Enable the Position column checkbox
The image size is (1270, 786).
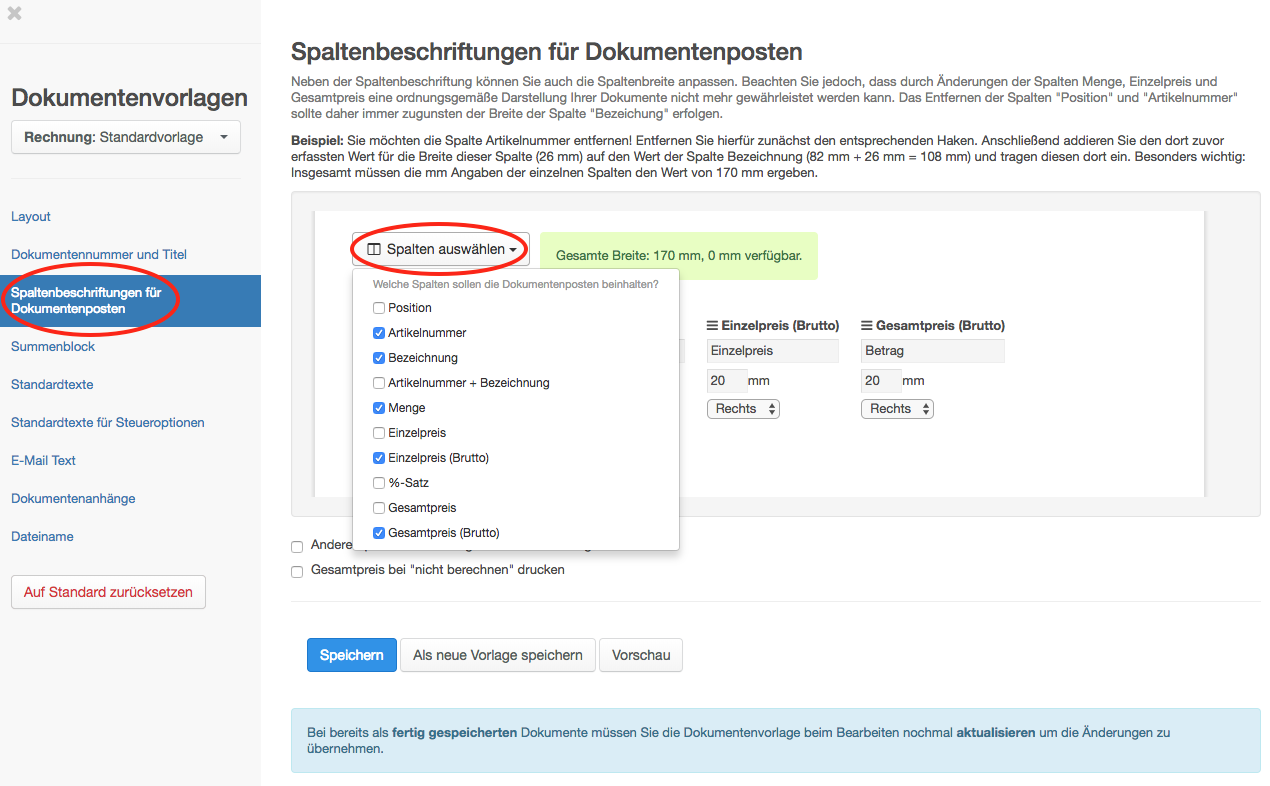pos(379,308)
